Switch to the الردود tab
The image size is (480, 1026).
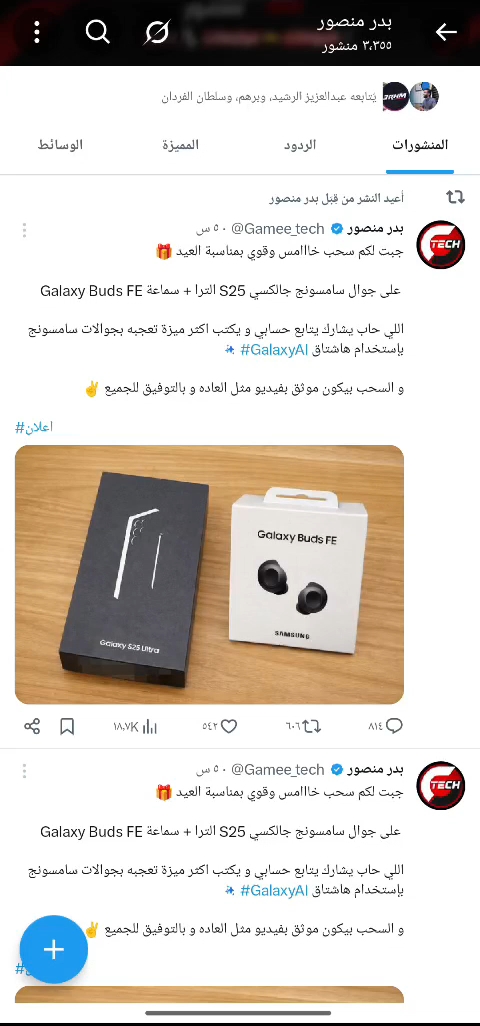click(300, 145)
